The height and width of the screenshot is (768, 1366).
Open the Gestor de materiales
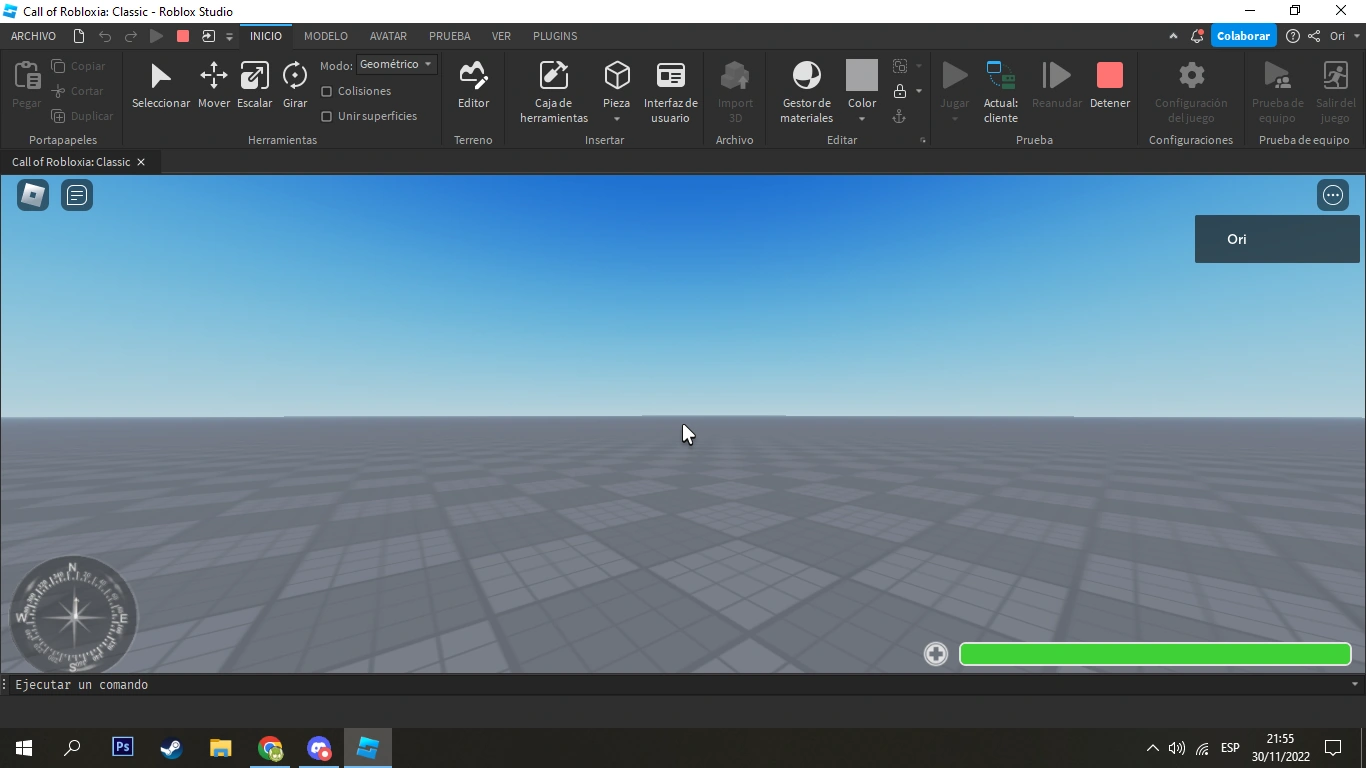point(806,85)
